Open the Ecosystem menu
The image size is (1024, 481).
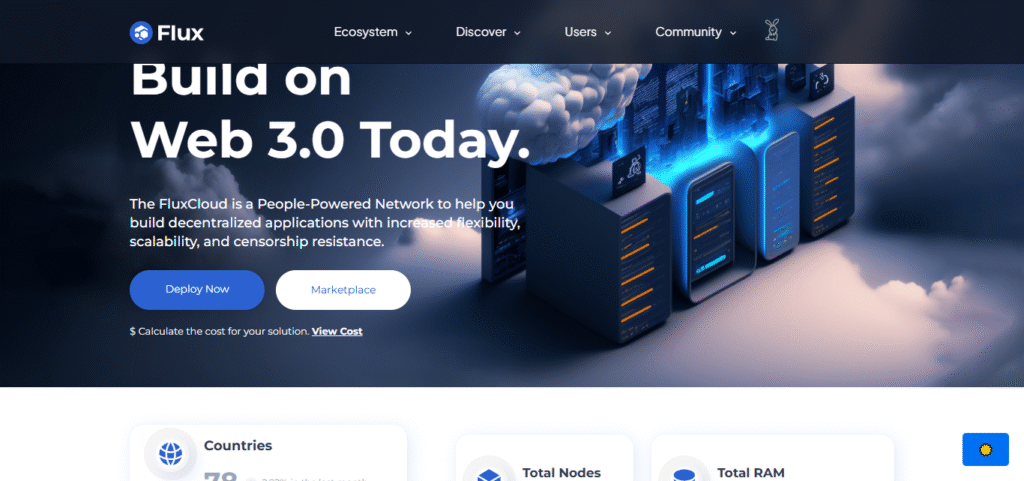366,32
